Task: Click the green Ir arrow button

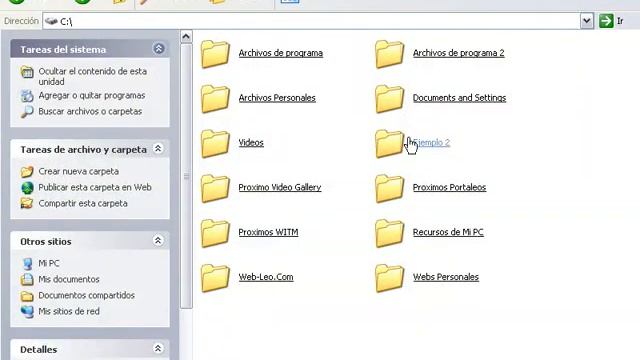Action: click(x=606, y=20)
